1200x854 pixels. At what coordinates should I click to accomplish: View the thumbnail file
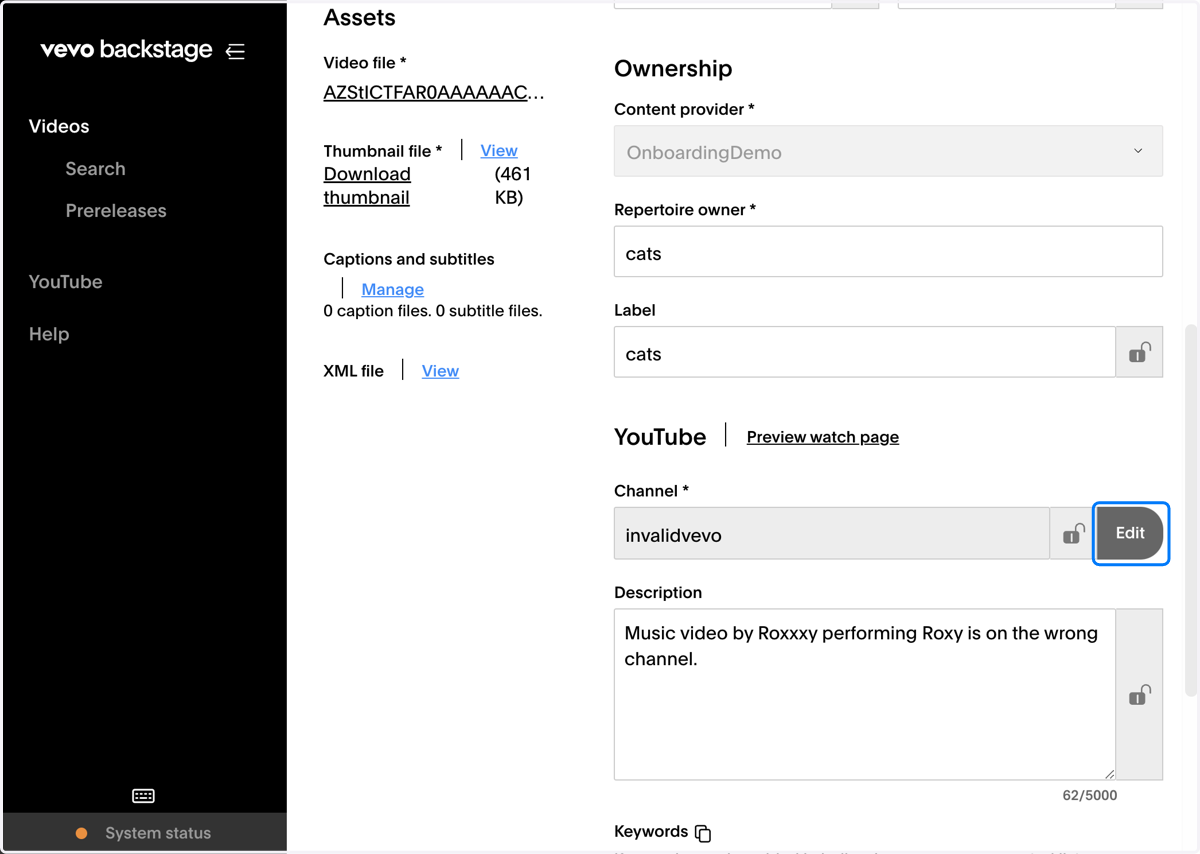499,150
